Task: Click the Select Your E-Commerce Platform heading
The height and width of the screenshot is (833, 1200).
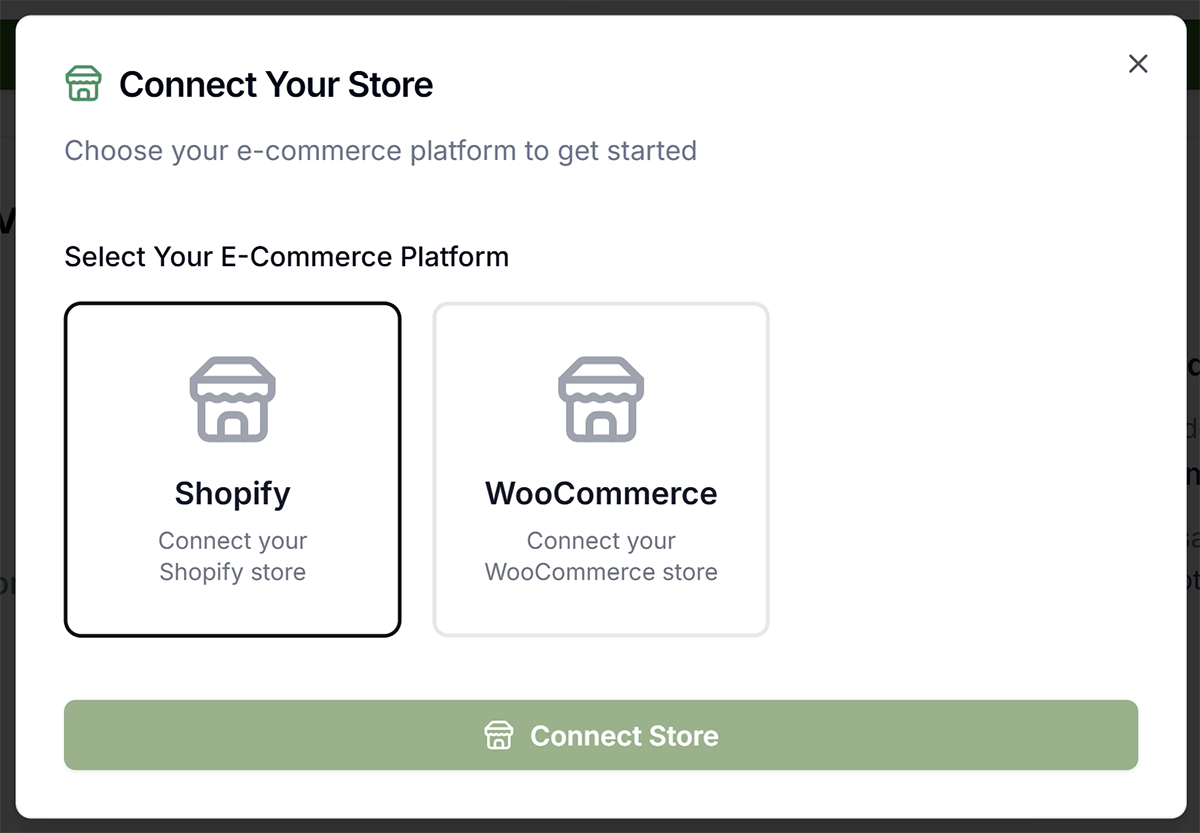Action: 286,257
